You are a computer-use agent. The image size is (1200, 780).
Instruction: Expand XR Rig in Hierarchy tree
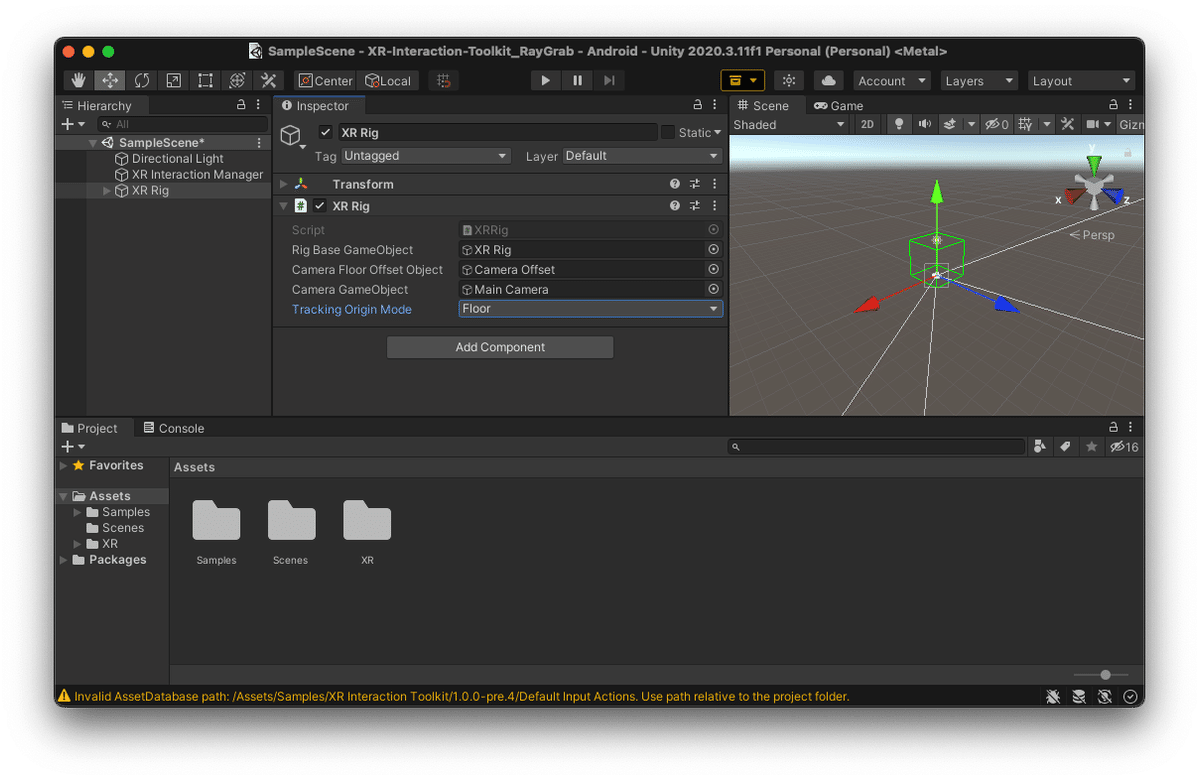coord(107,191)
